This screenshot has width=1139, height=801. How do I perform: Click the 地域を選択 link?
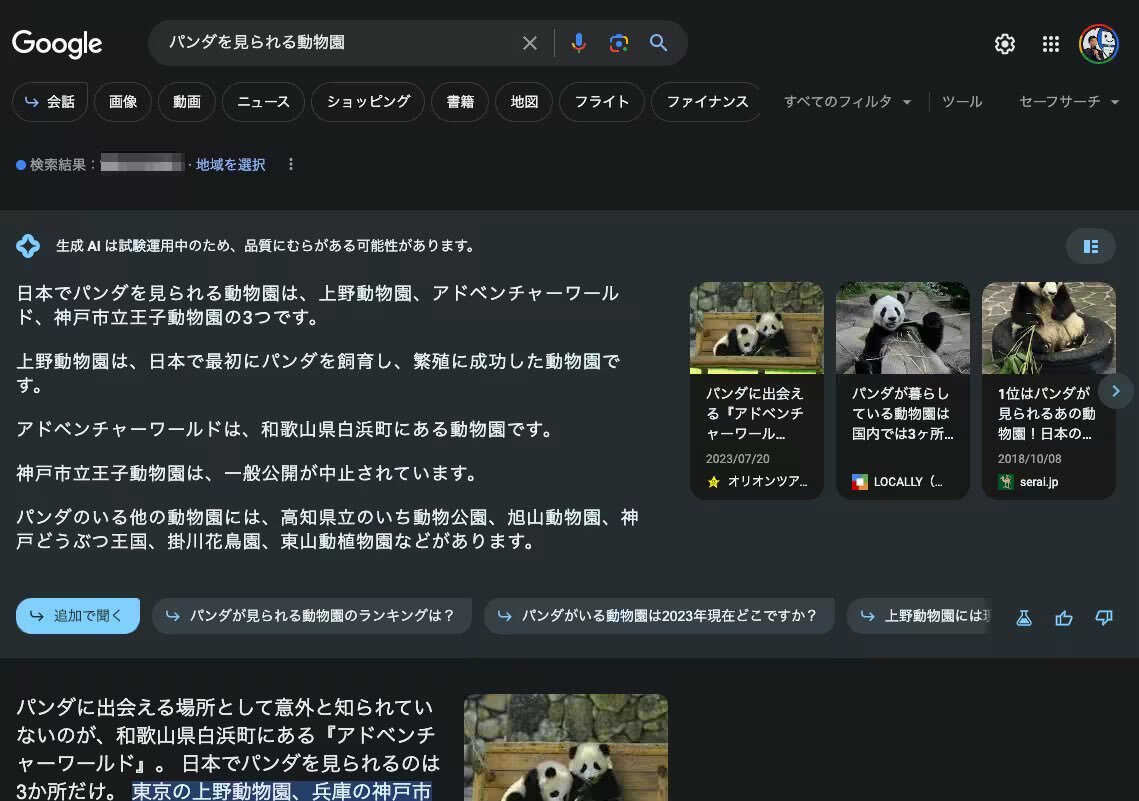230,165
